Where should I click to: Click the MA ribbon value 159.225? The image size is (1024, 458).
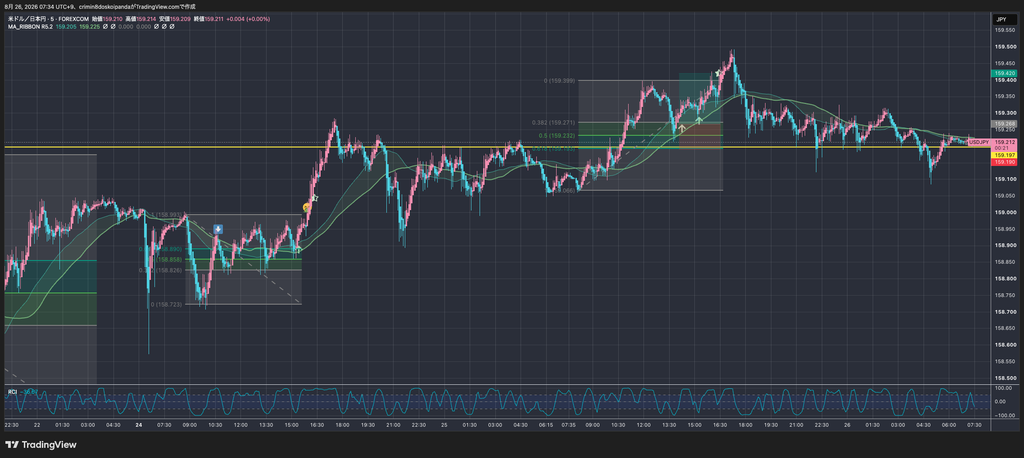89,27
